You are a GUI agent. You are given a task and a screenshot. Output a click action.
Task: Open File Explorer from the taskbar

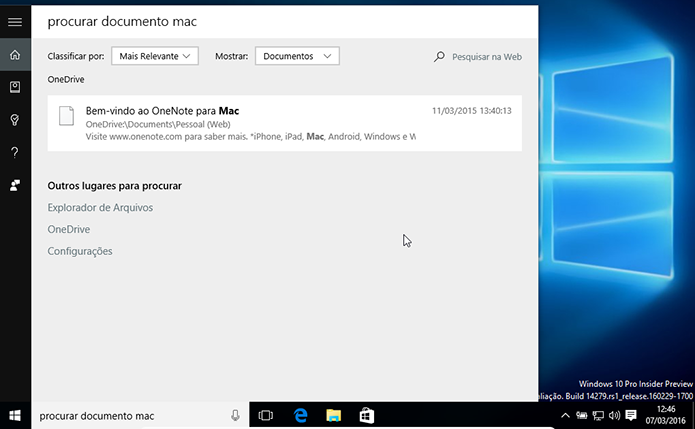click(x=334, y=415)
